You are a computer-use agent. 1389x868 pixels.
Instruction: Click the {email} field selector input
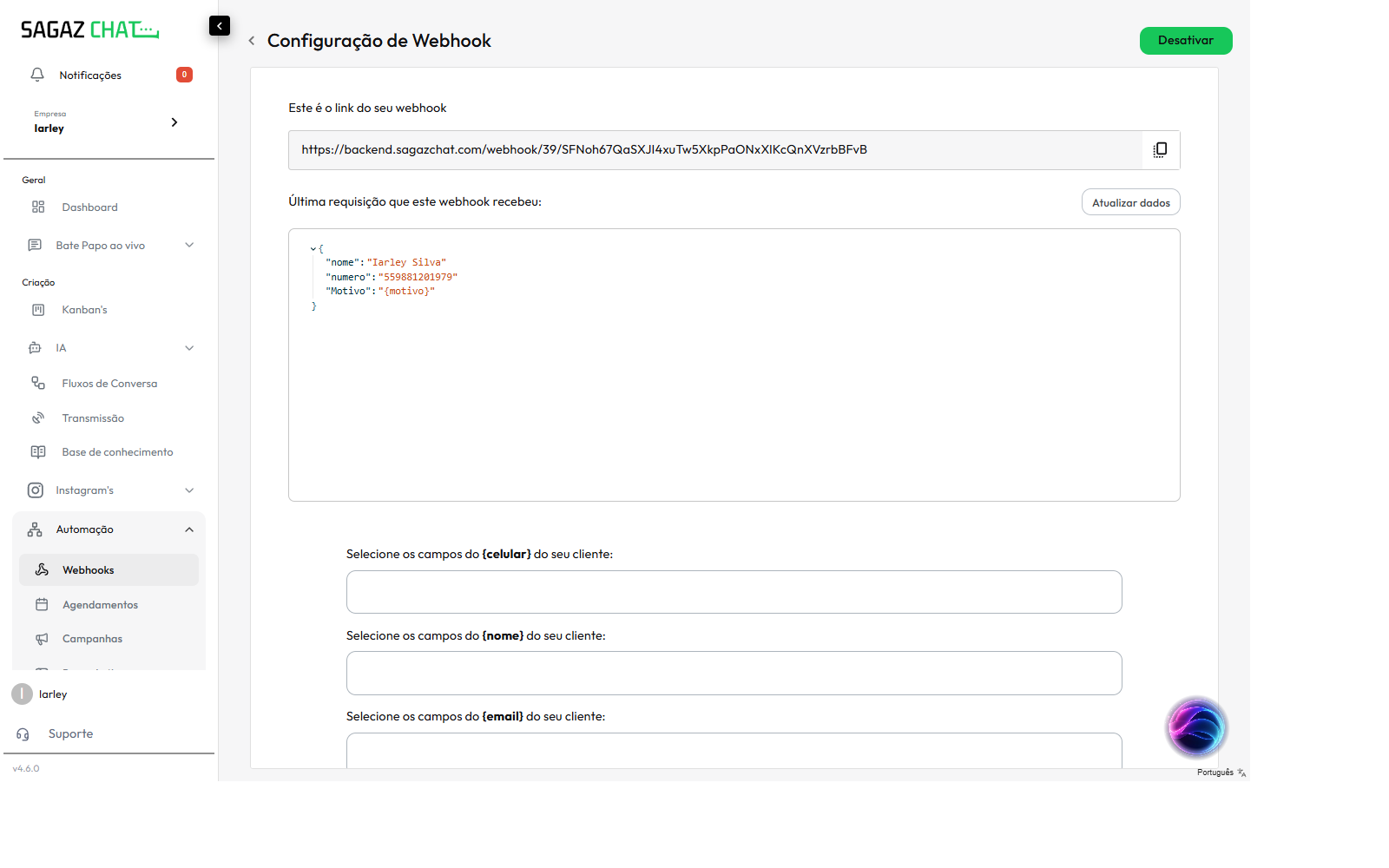tap(734, 751)
